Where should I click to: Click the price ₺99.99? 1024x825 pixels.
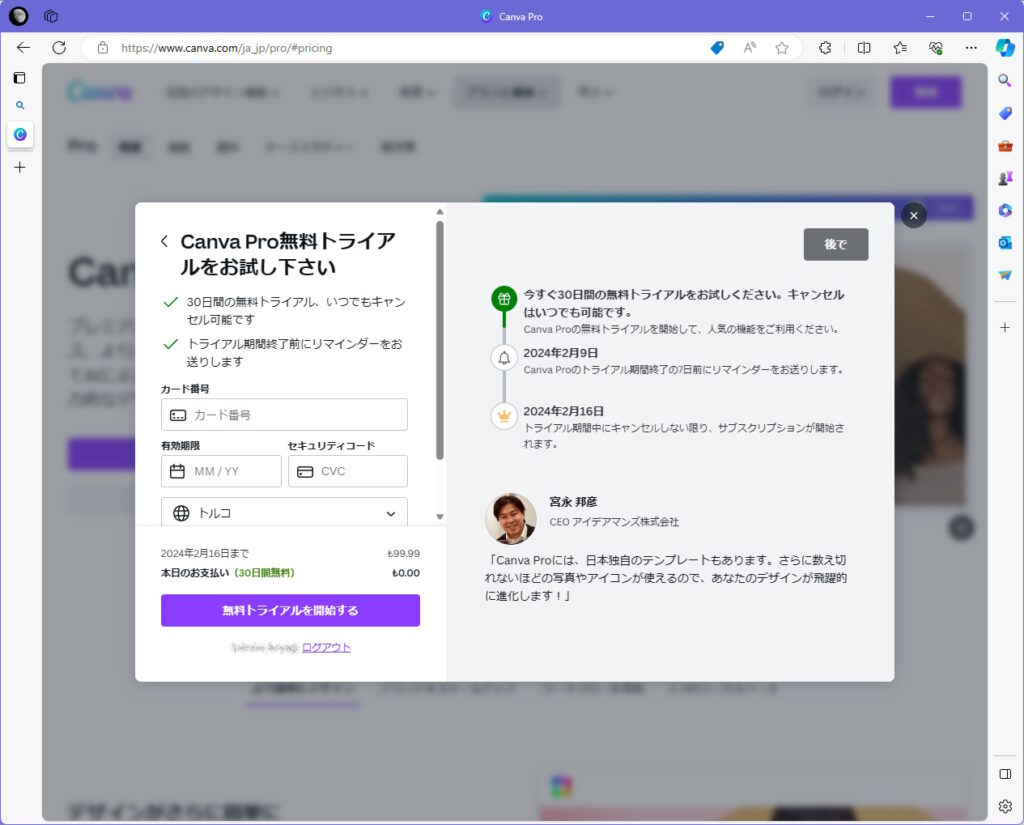404,553
